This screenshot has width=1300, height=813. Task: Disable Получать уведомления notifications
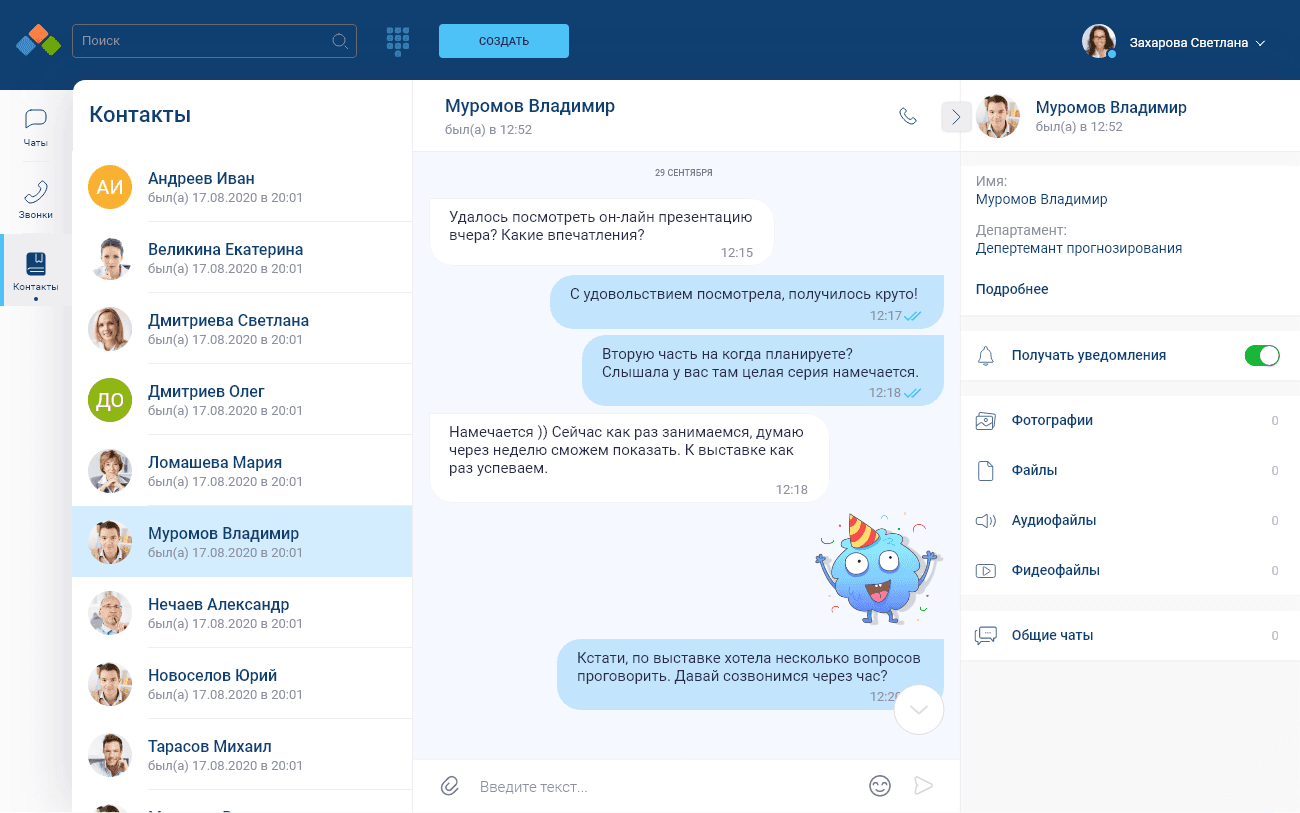(x=1262, y=355)
